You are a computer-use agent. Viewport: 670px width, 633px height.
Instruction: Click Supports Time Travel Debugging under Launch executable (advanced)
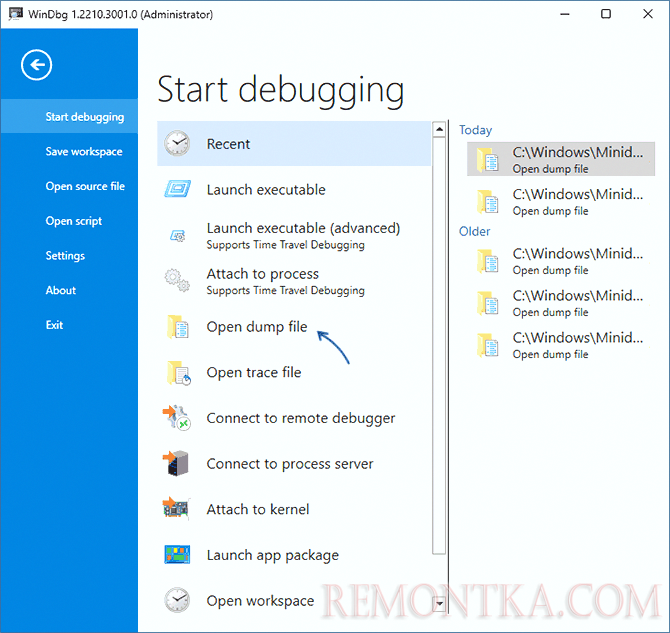285,245
